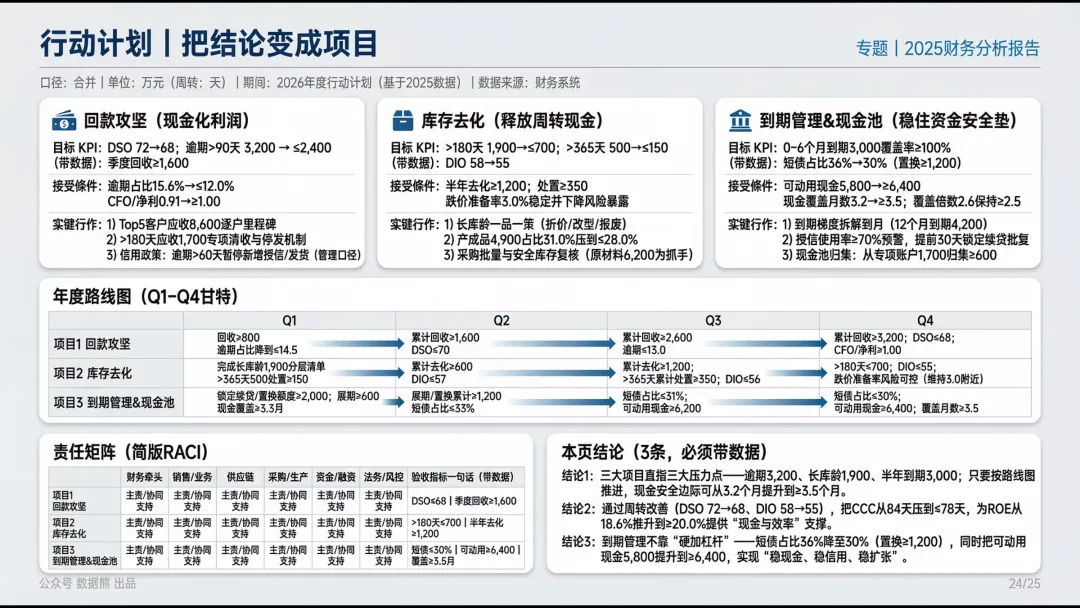
Task: Click the 财务牵头 column header in RACI table
Action: tap(144, 477)
